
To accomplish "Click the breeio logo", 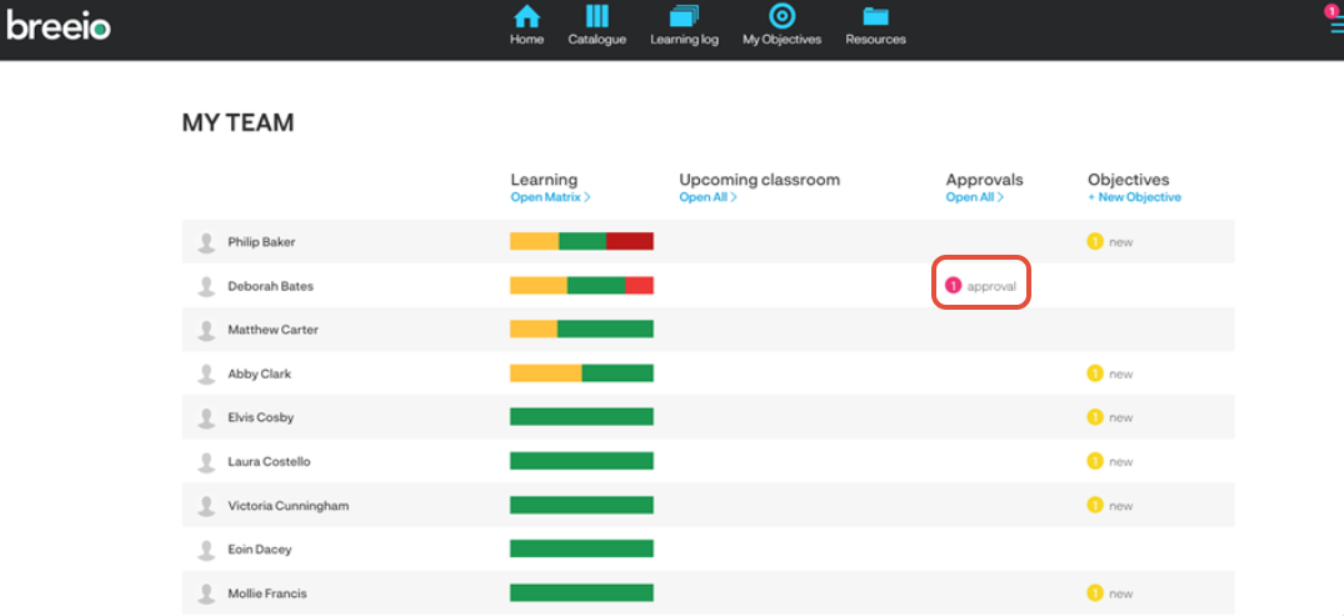I will click(58, 24).
